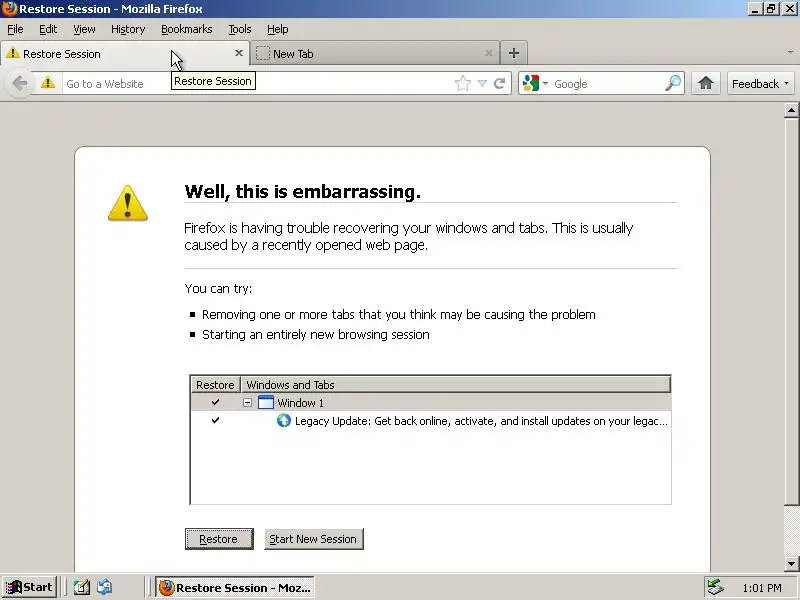Click the Start New Session button
This screenshot has width=800, height=600.
[313, 539]
